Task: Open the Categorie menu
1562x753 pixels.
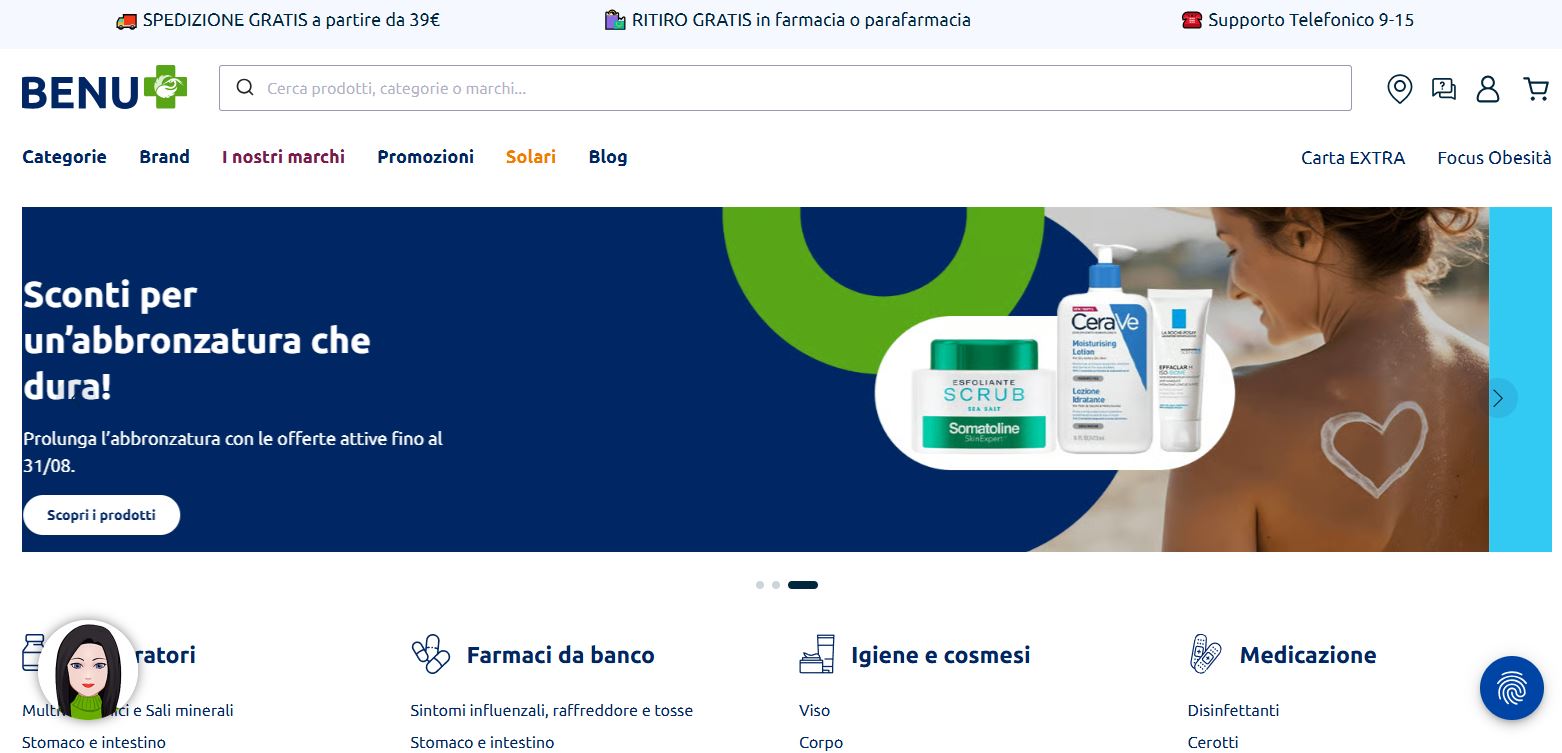Action: (x=64, y=157)
